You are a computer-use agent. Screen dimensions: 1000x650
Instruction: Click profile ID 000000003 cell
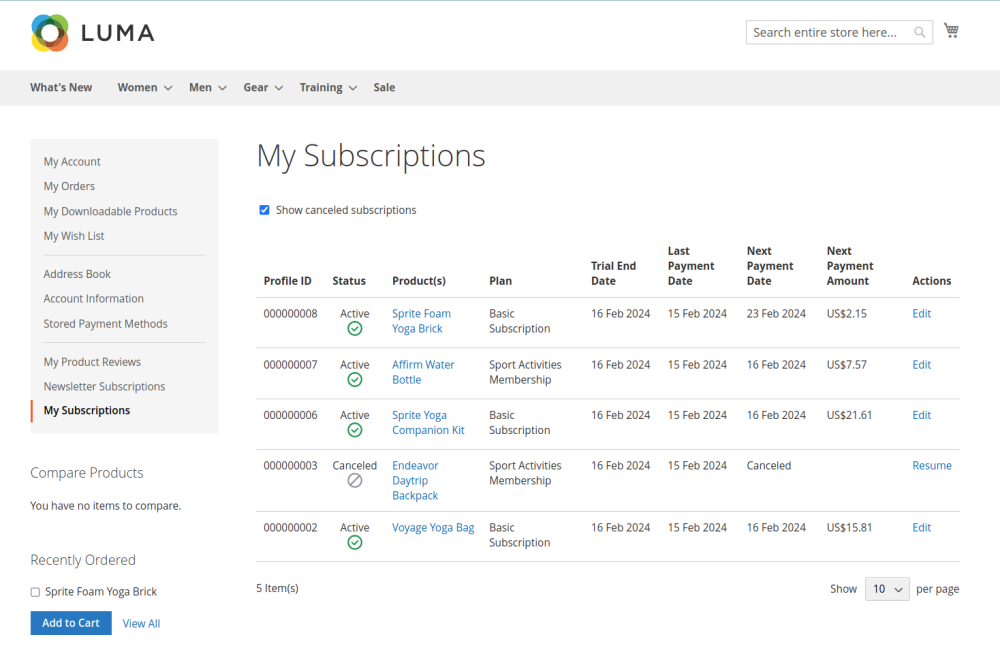[290, 465]
